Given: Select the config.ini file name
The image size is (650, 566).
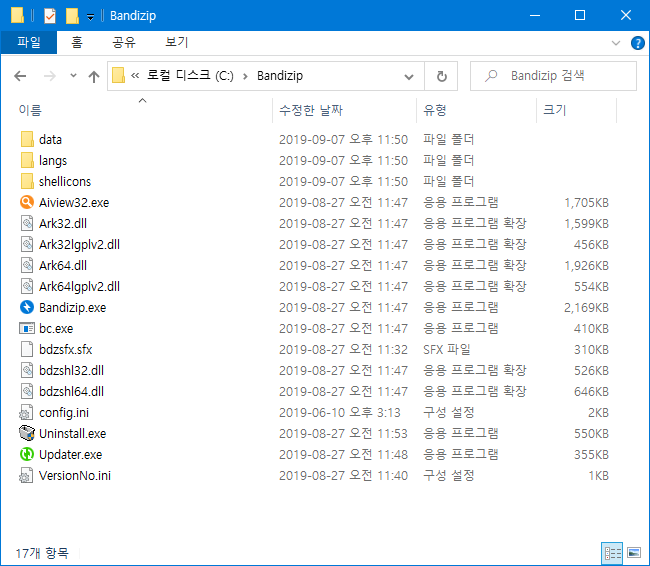Looking at the screenshot, I should pyautogui.click(x=64, y=413).
